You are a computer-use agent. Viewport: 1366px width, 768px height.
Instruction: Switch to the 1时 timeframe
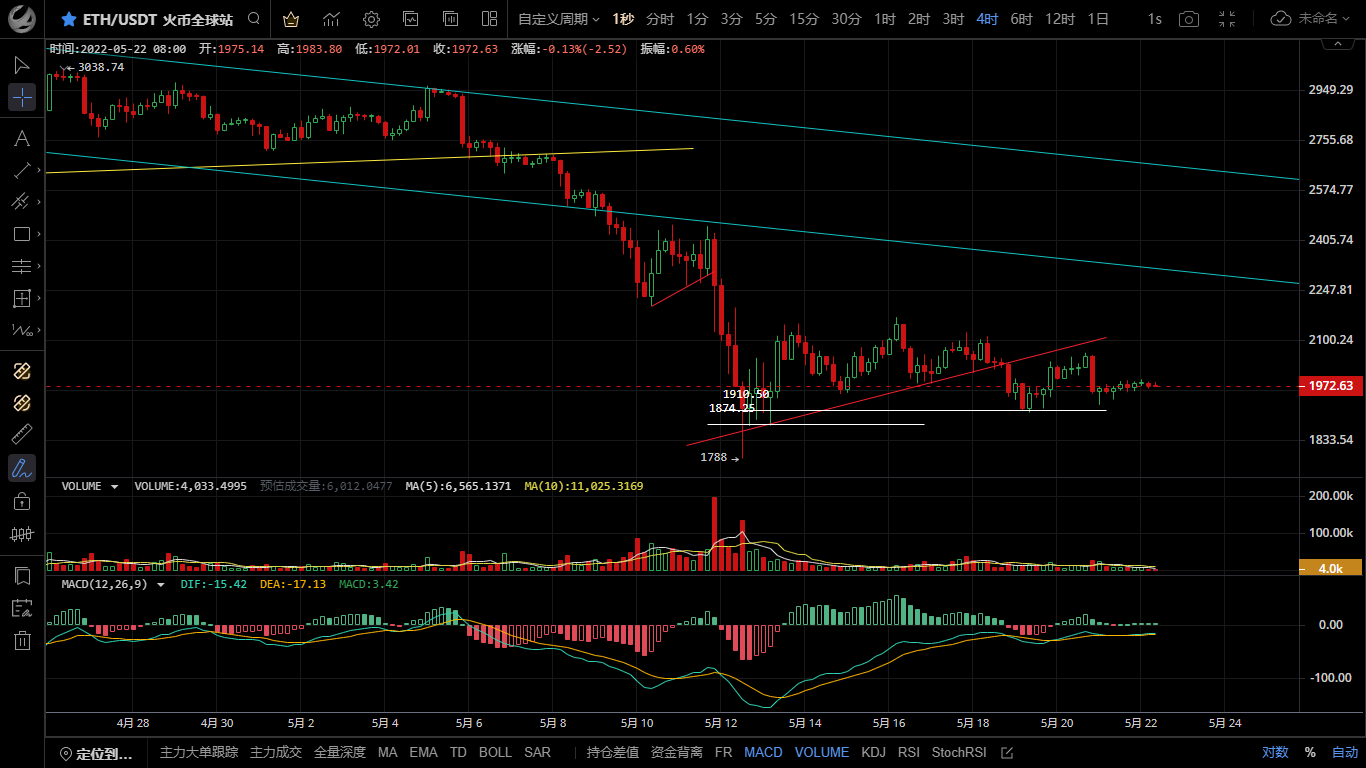[884, 19]
